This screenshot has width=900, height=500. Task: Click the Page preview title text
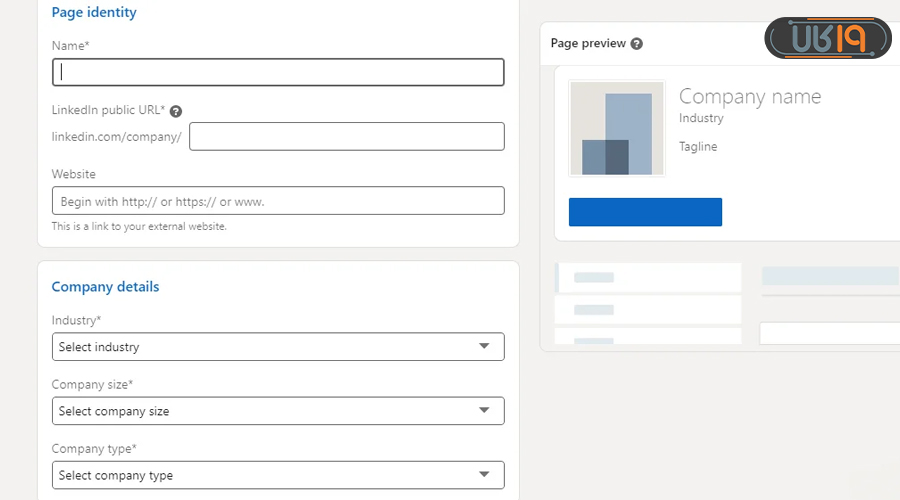[588, 44]
